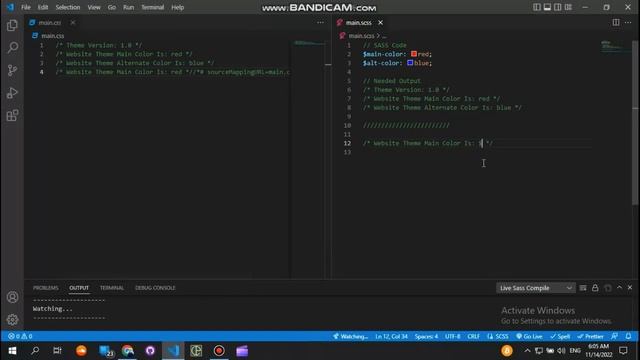Screen dimensions: 640x360
Task: Open Google Chrome from the taskbar
Action: coord(128,351)
